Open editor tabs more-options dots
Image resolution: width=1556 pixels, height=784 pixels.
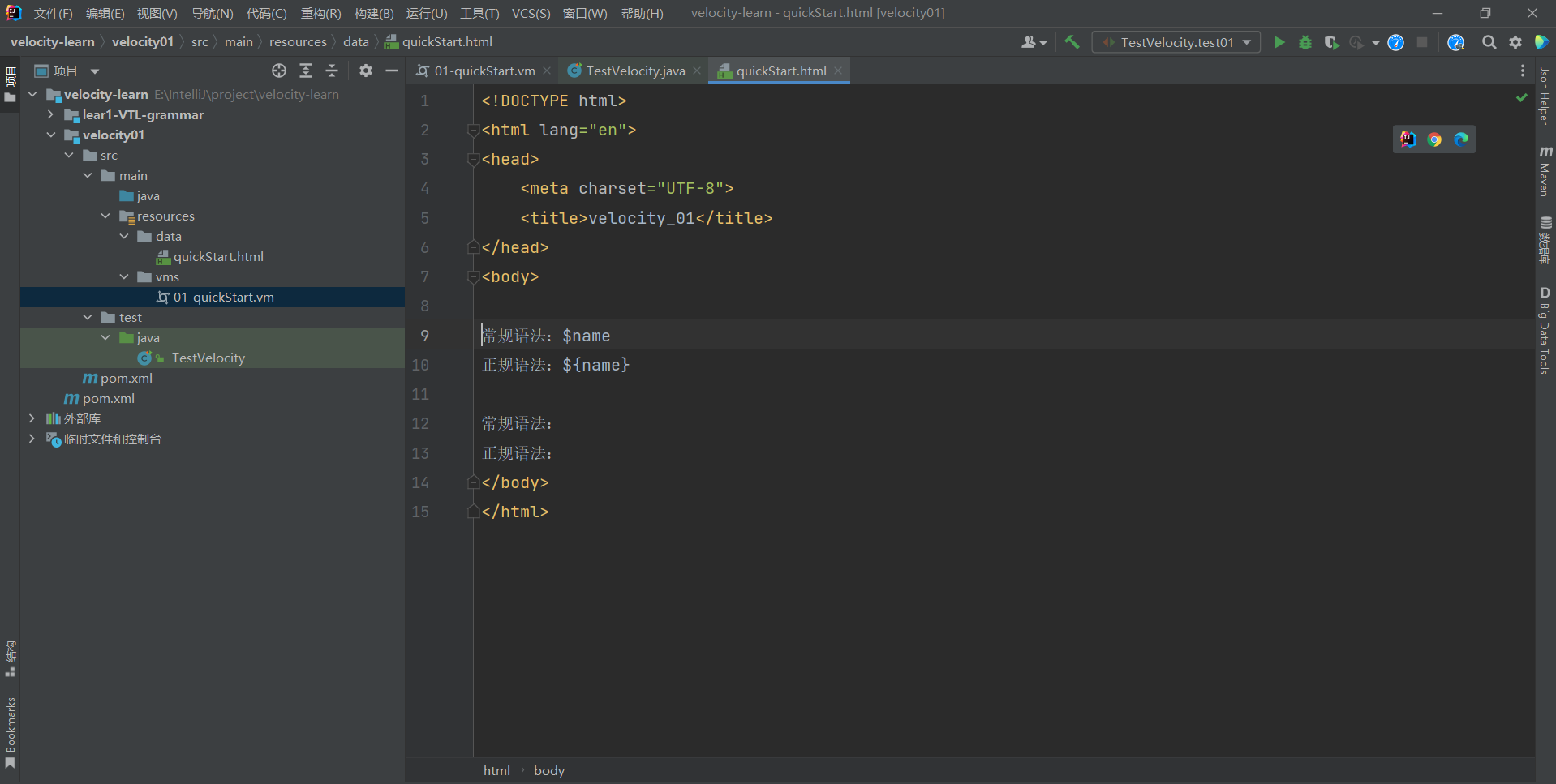(1523, 71)
